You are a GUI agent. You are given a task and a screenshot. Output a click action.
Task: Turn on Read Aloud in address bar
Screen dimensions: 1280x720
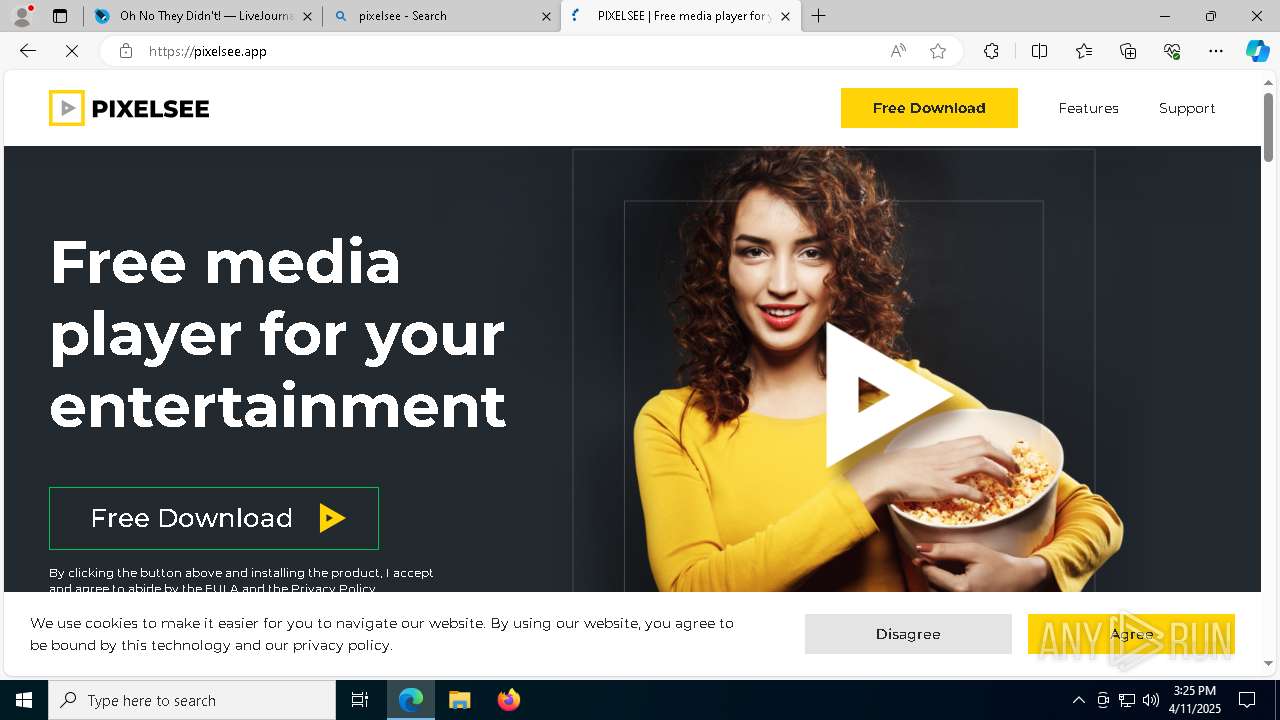click(x=898, y=51)
